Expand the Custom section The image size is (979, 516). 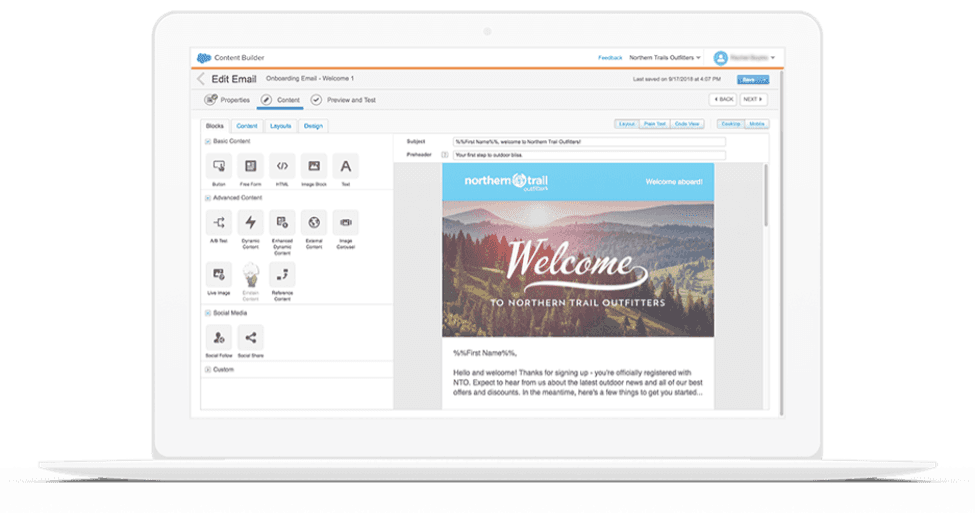point(208,369)
